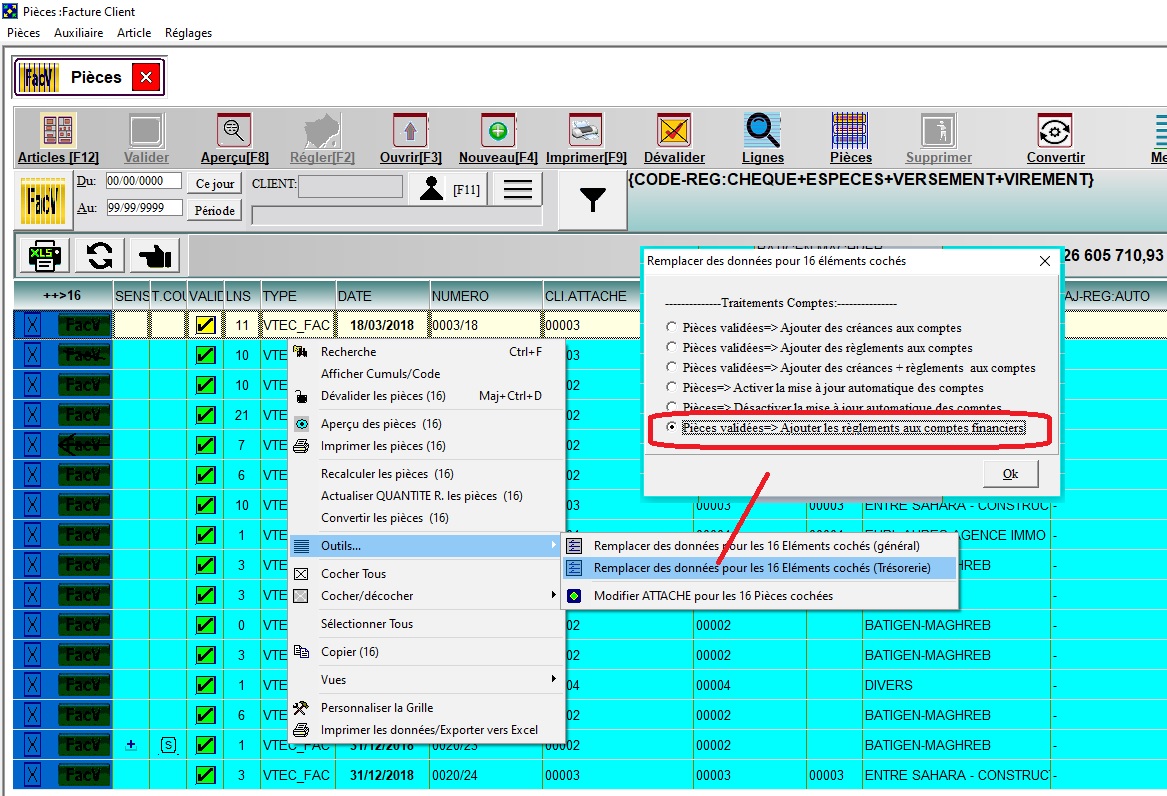Image resolution: width=1167 pixels, height=796 pixels.
Task: Click the FacV icon in the Pièces tab
Action: [38, 77]
